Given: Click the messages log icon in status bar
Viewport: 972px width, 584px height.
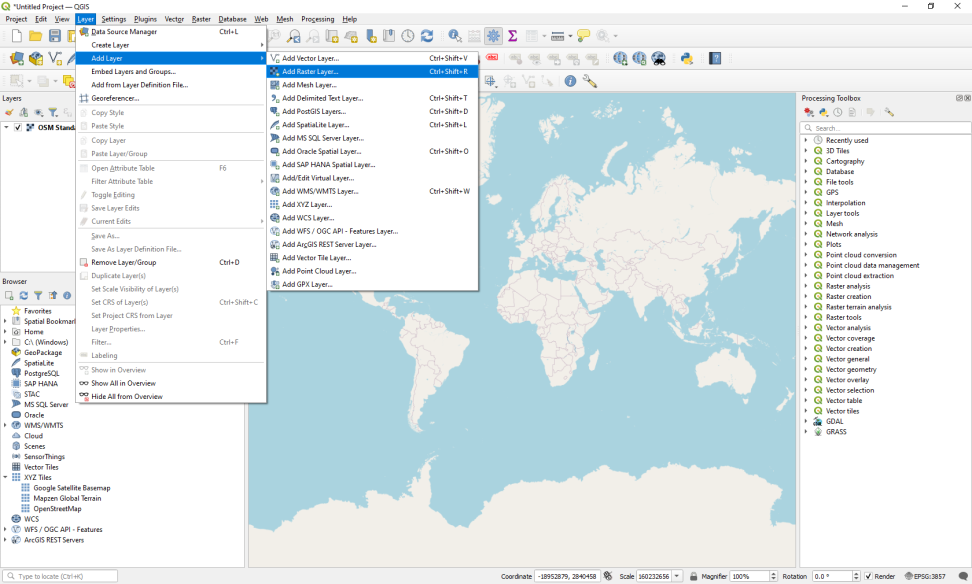Looking at the screenshot, I should 963,576.
